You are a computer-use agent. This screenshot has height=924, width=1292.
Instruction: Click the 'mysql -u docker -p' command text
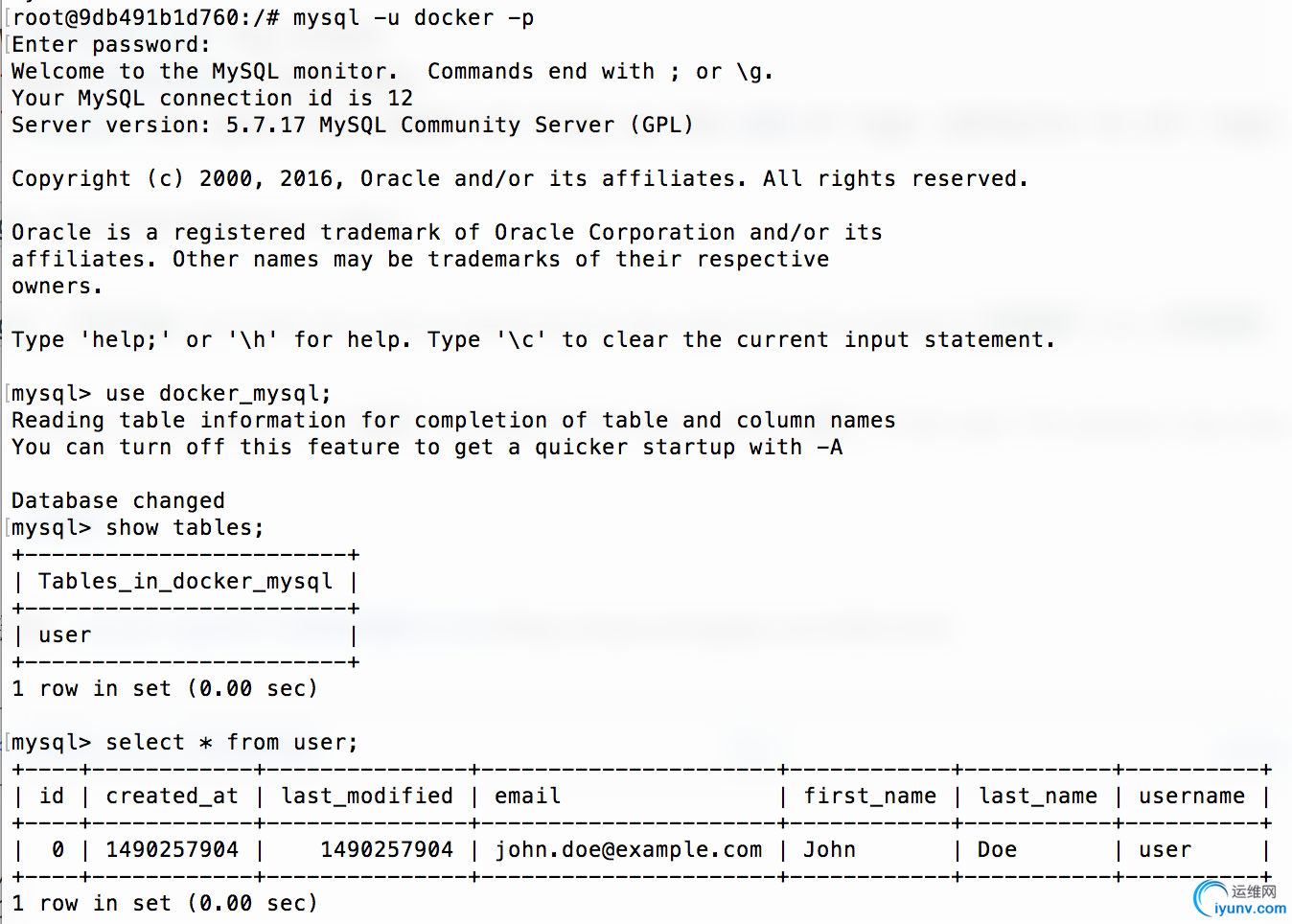pos(413,18)
